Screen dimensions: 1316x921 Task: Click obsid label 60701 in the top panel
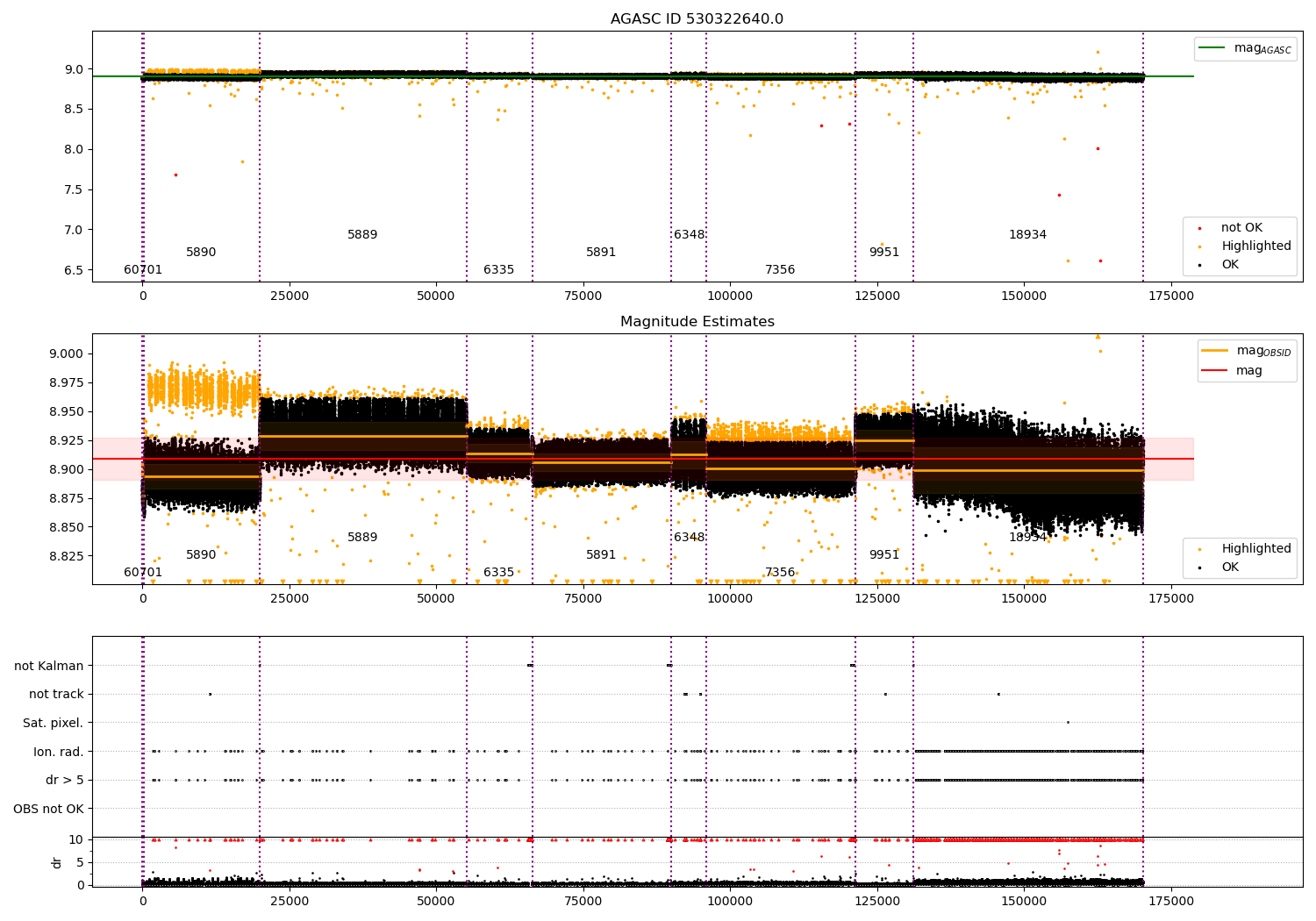pyautogui.click(x=143, y=270)
